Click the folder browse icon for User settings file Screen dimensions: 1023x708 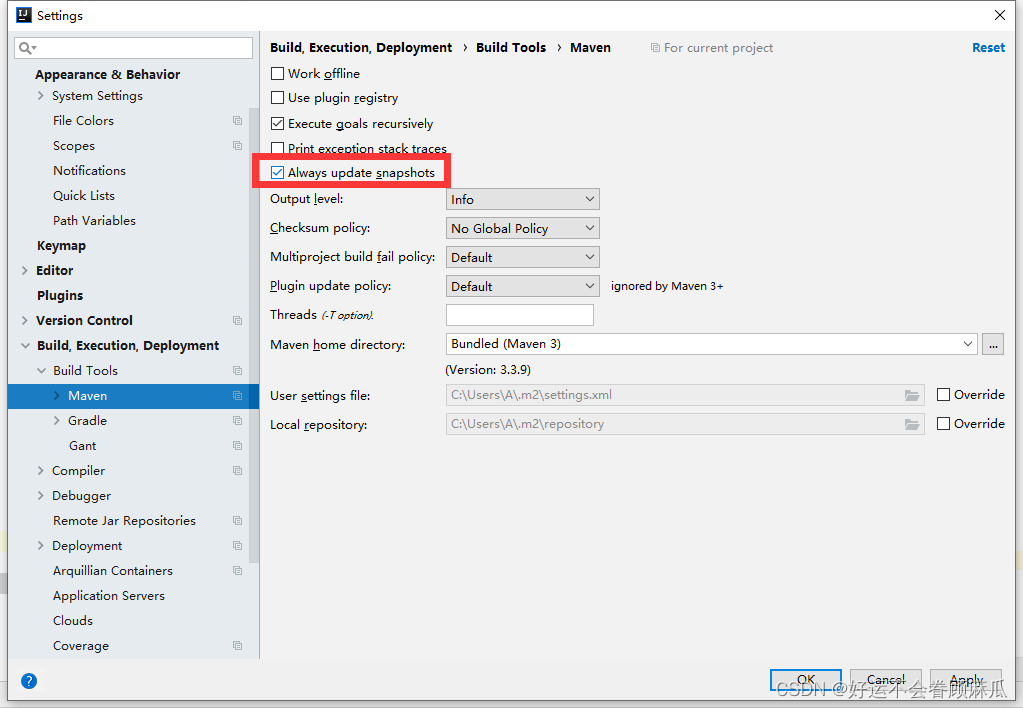pyautogui.click(x=911, y=395)
